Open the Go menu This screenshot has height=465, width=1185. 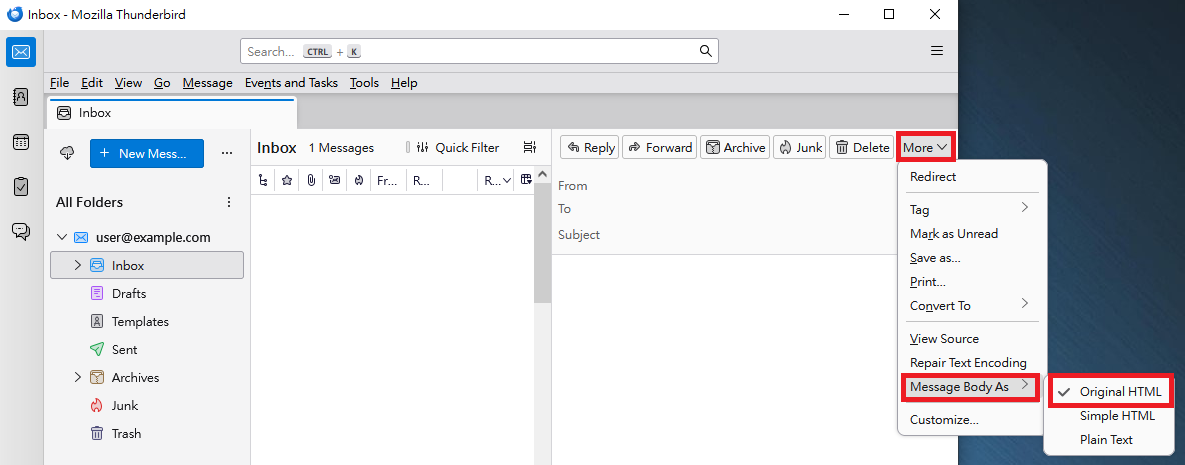click(x=162, y=83)
